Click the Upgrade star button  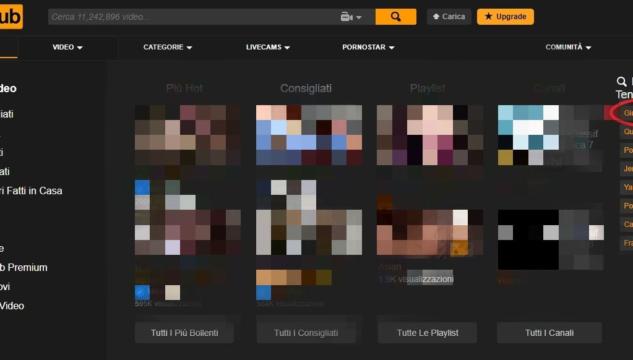[505, 17]
